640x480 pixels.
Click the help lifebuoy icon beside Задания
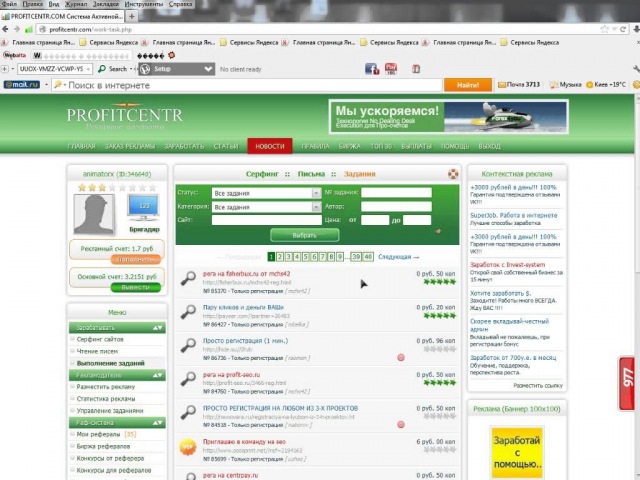click(x=453, y=174)
